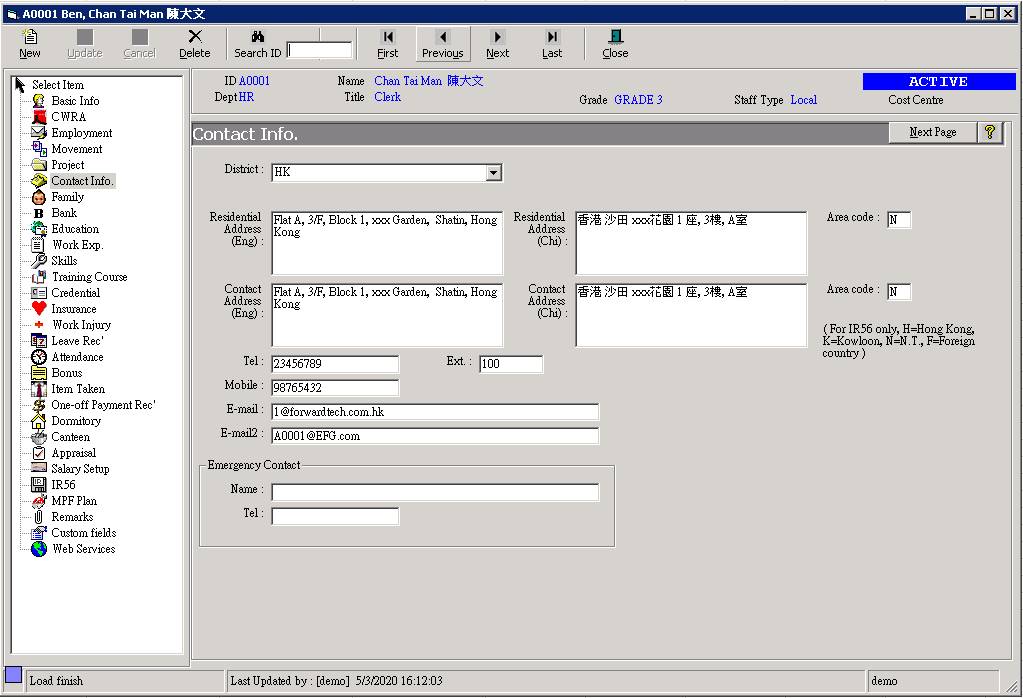Click the Residential Address (Chi) text box
This screenshot has height=698, width=1023.
[691, 243]
